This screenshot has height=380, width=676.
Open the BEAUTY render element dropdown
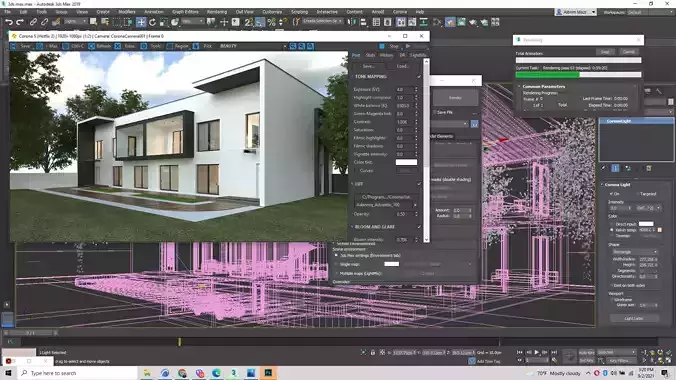(x=253, y=46)
